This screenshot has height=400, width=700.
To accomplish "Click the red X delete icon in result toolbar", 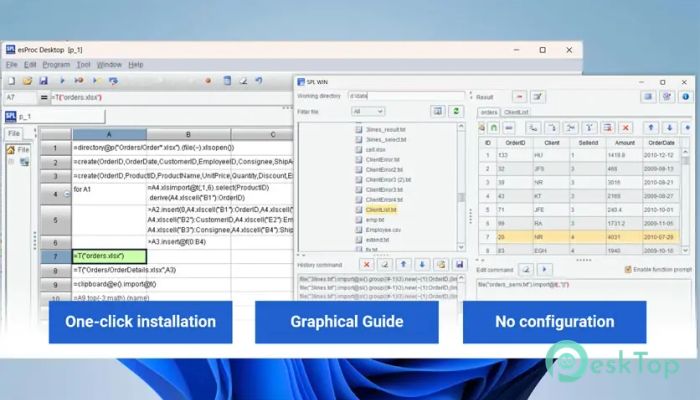I will pyautogui.click(x=626, y=128).
